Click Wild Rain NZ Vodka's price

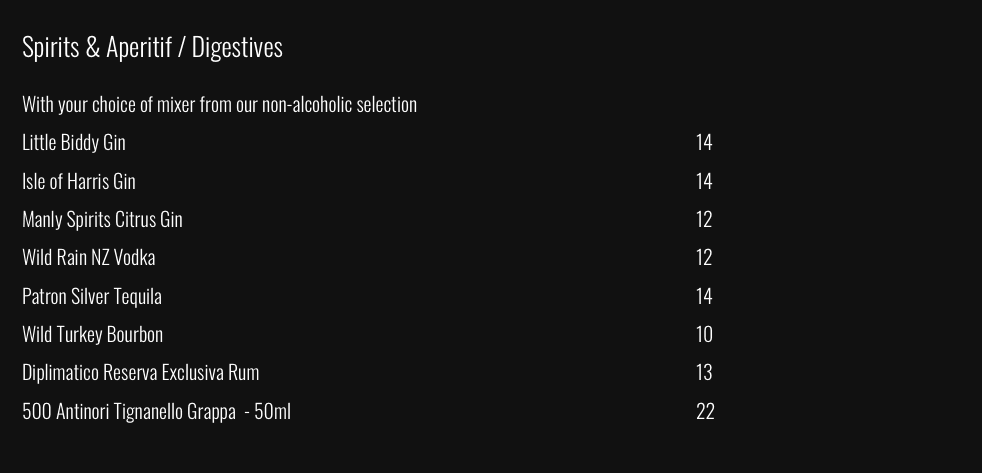704,257
